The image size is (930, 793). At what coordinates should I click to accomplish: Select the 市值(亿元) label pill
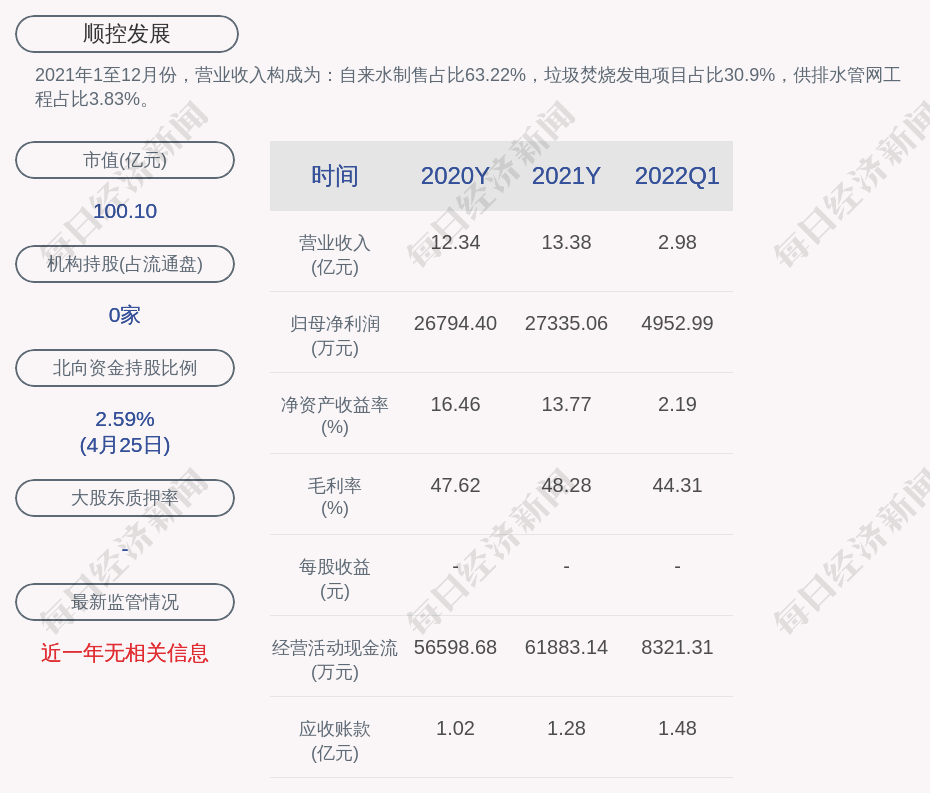tap(125, 160)
